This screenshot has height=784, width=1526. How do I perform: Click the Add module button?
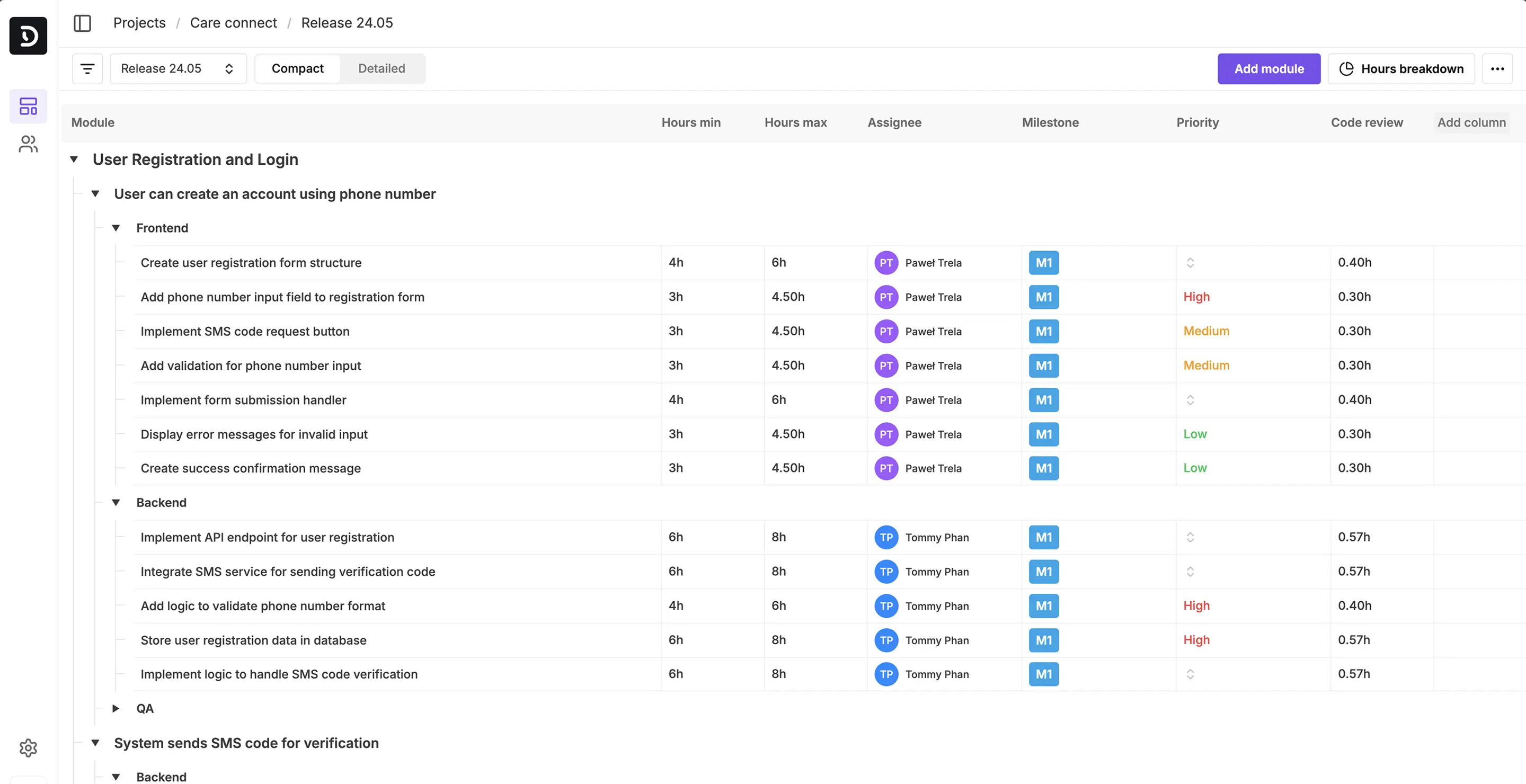coord(1269,69)
